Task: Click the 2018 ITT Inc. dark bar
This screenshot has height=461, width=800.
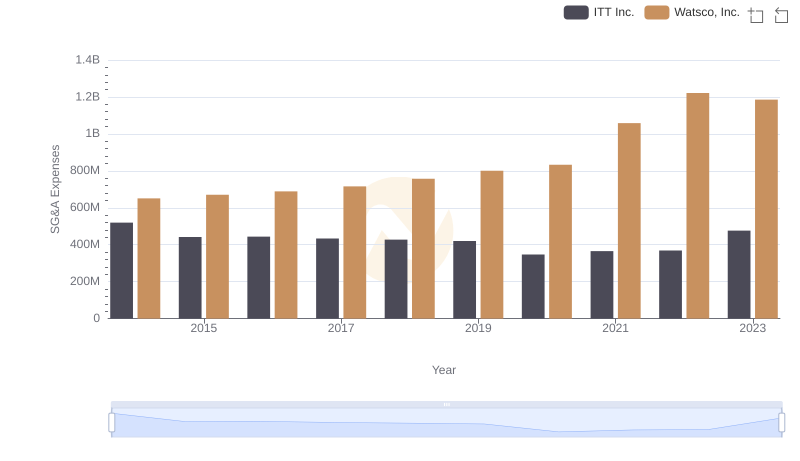Action: click(396, 279)
